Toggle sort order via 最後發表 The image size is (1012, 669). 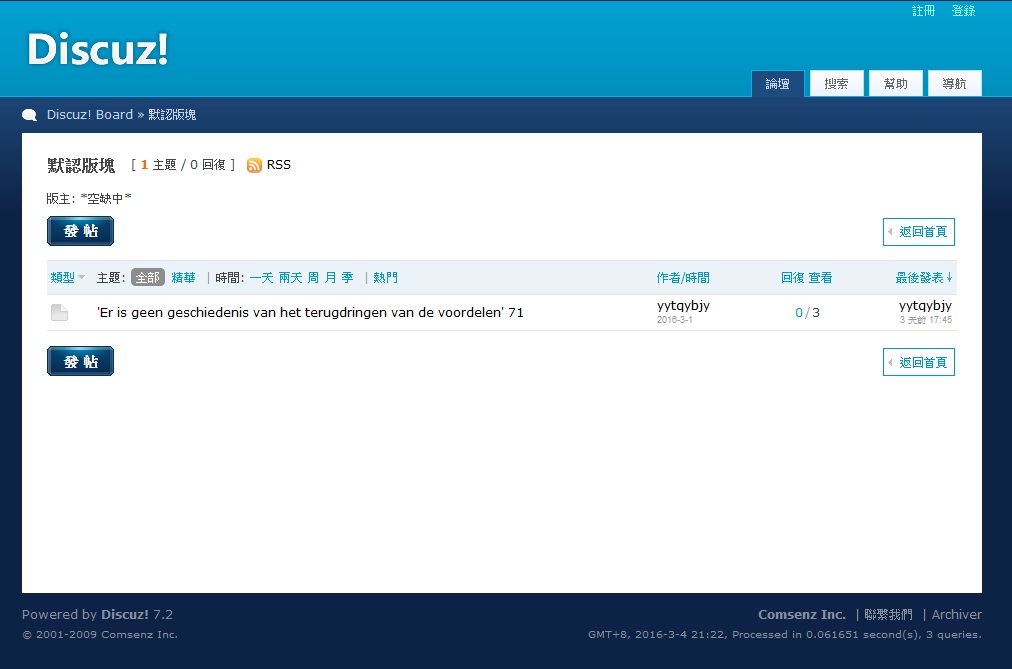click(923, 278)
